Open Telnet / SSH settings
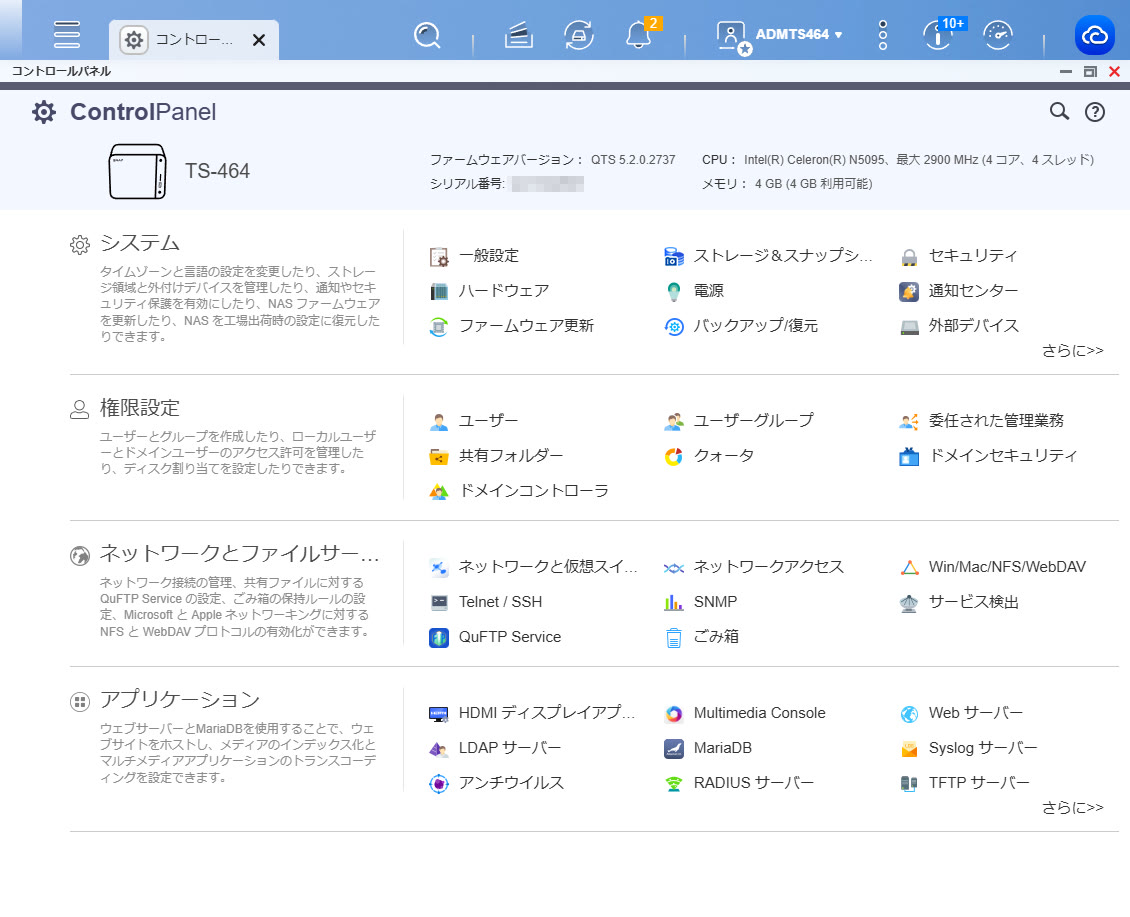1130x917 pixels. click(486, 603)
